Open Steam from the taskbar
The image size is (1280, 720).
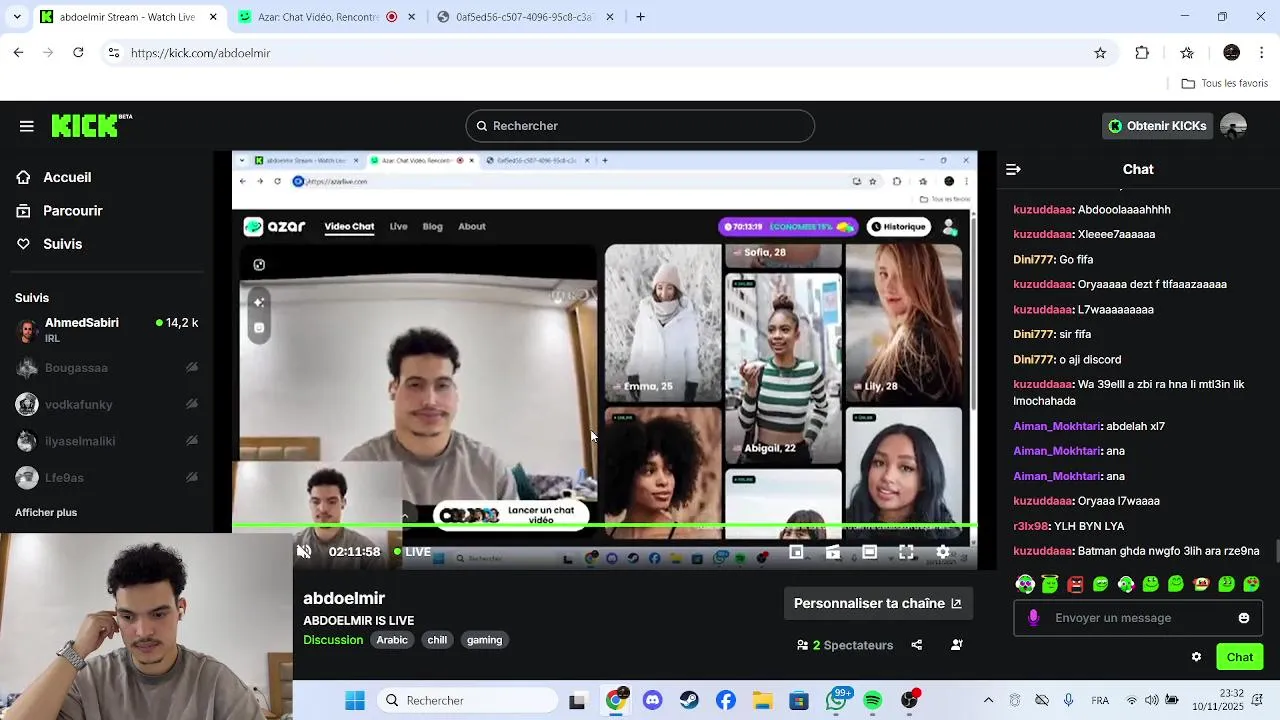pos(689,701)
